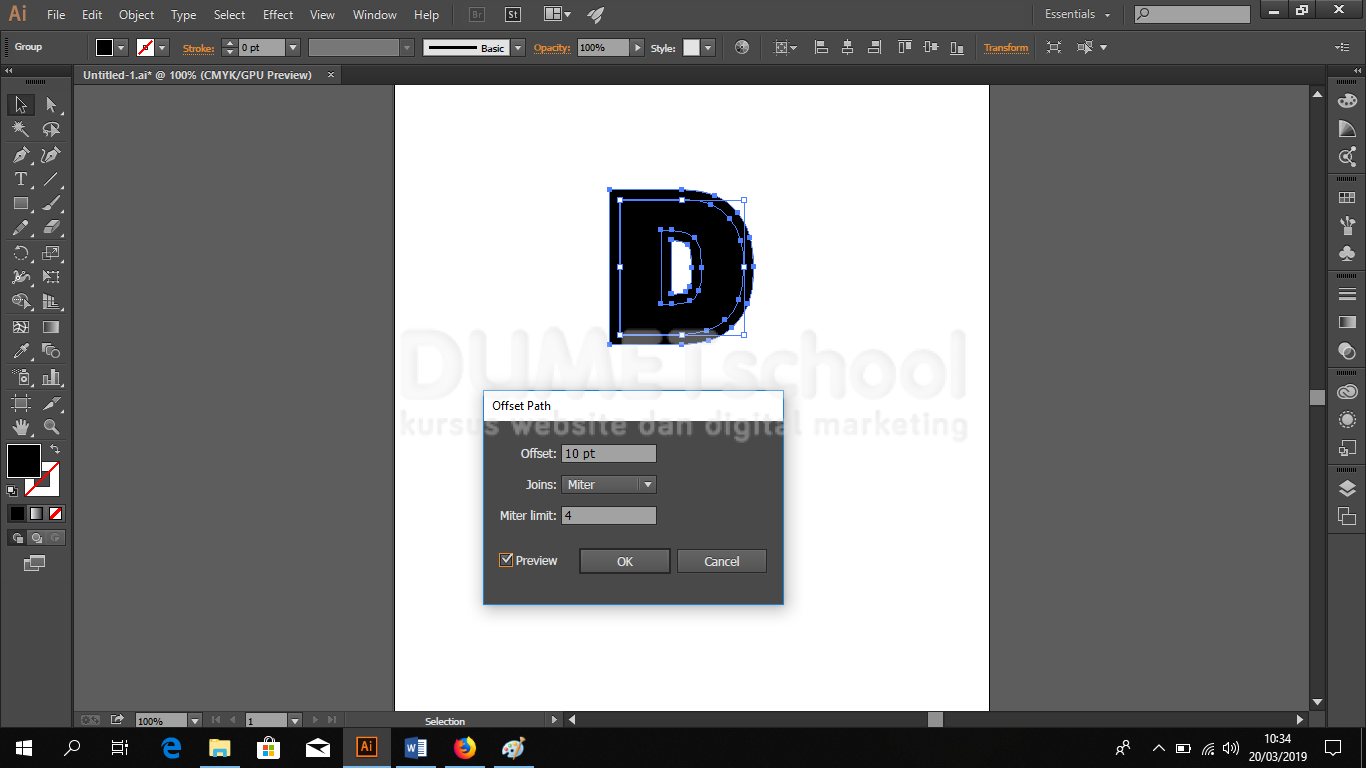Viewport: 1366px width, 768px height.
Task: Select the Pen tool
Action: (21, 155)
